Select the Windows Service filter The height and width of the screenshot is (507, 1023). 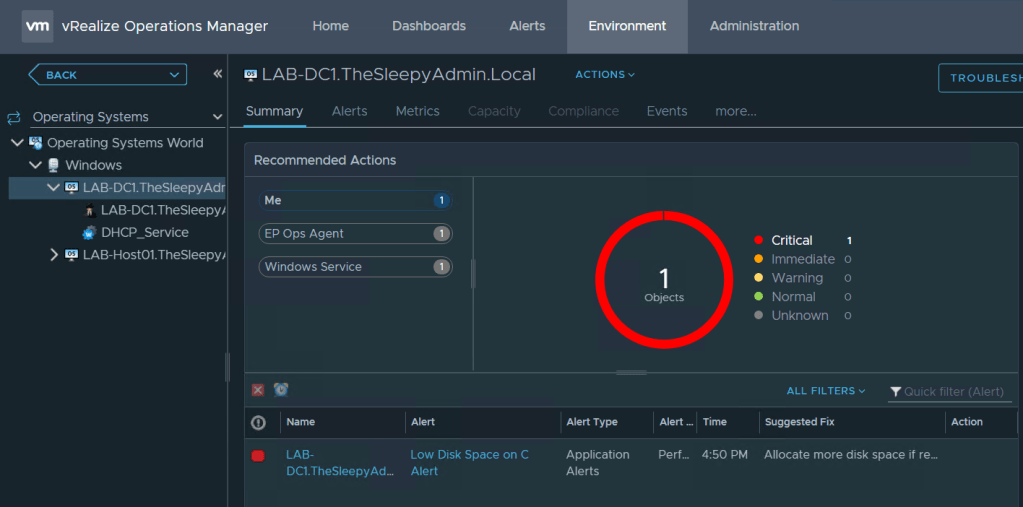pos(354,267)
